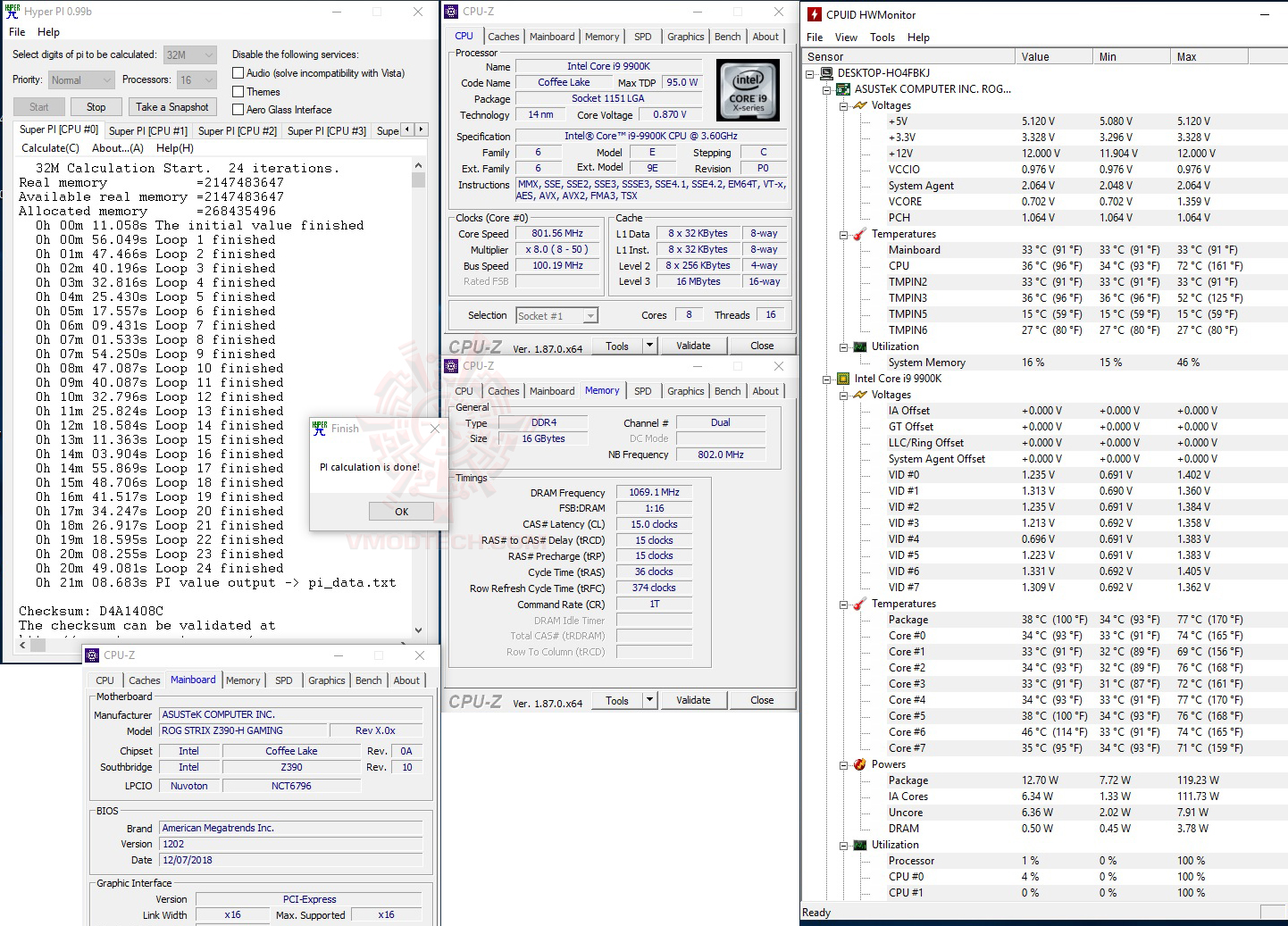Click the Mainboard CPU-Z window title icon
The image size is (1288, 926).
(92, 655)
